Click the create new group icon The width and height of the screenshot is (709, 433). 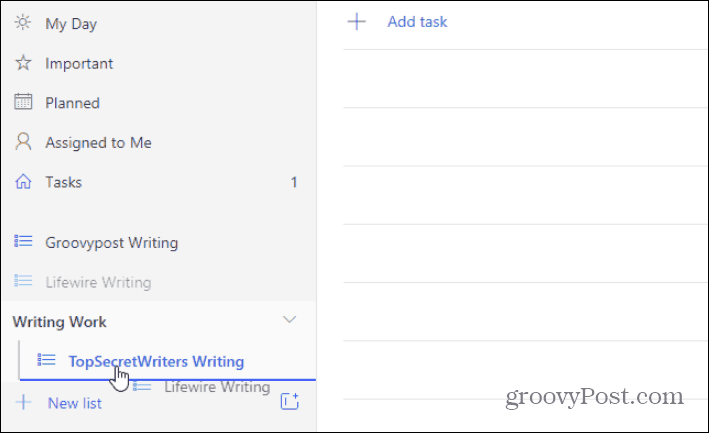pos(289,401)
